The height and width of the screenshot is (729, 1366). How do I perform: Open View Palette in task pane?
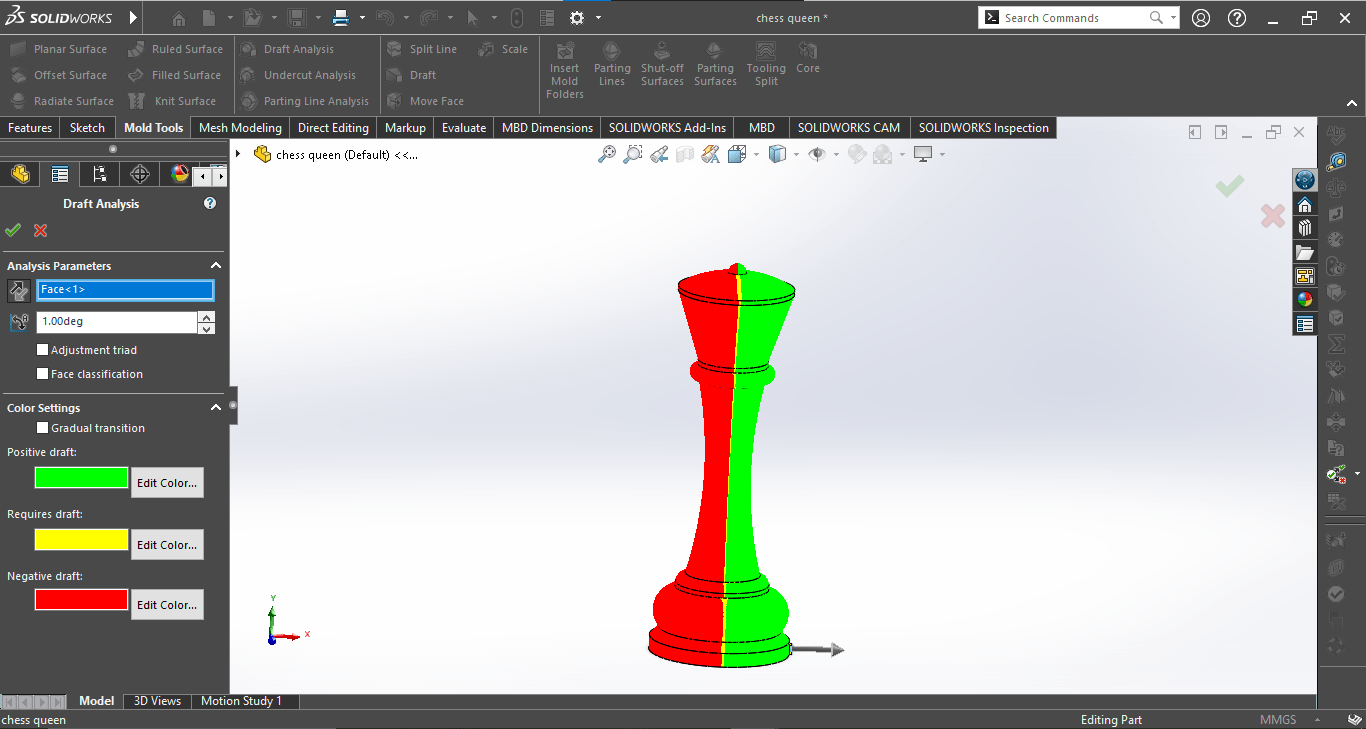1305,276
